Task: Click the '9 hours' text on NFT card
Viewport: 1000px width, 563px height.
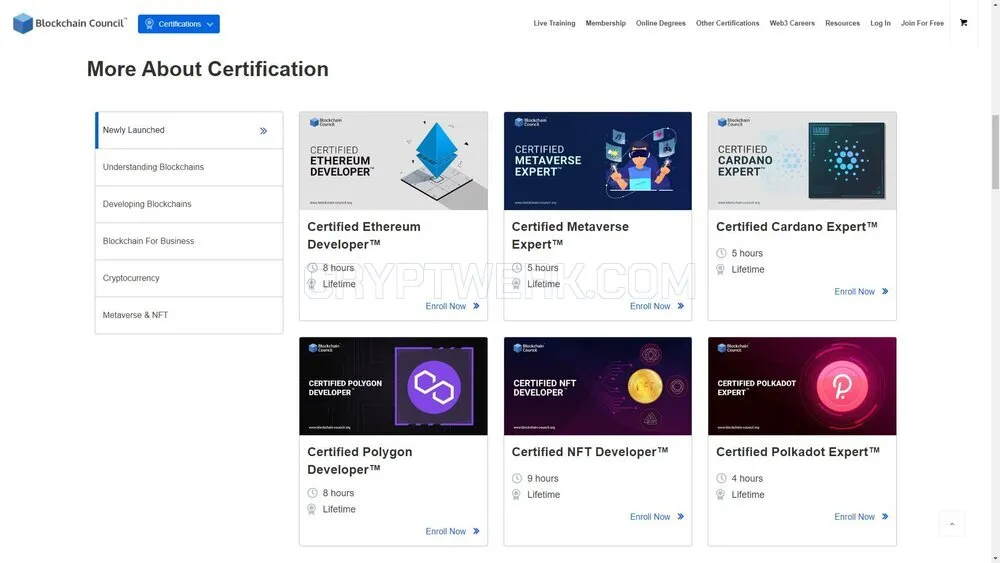Action: [x=543, y=478]
